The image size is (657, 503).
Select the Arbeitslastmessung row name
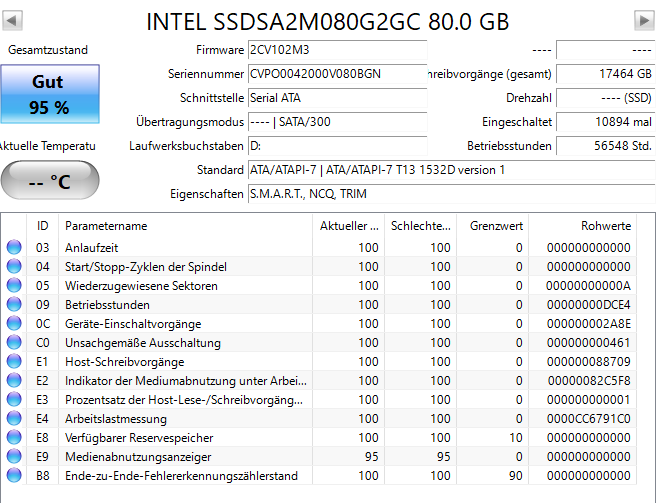(x=116, y=419)
